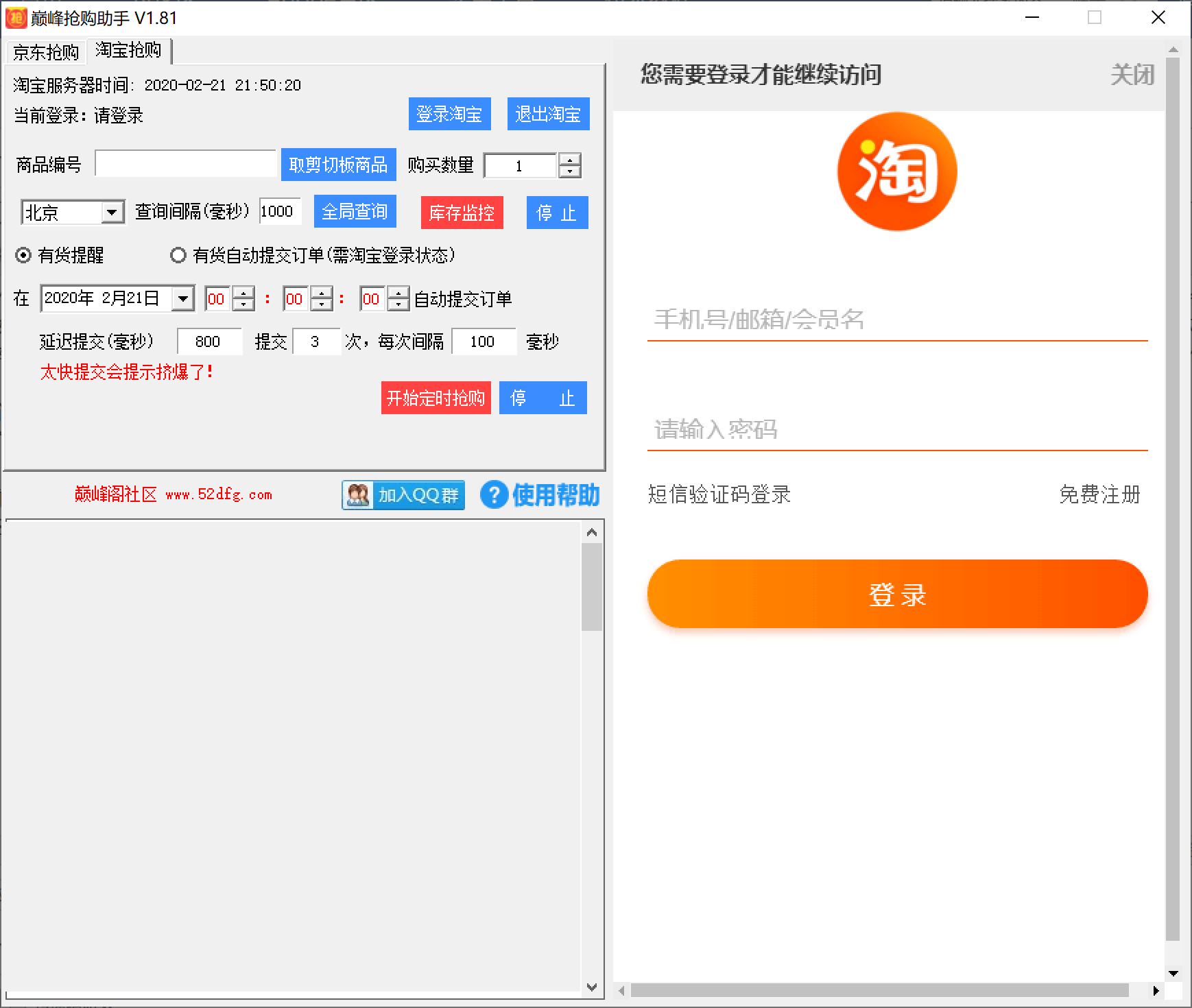Click the 淘宝服务器时间 timestamp text

coord(157,85)
